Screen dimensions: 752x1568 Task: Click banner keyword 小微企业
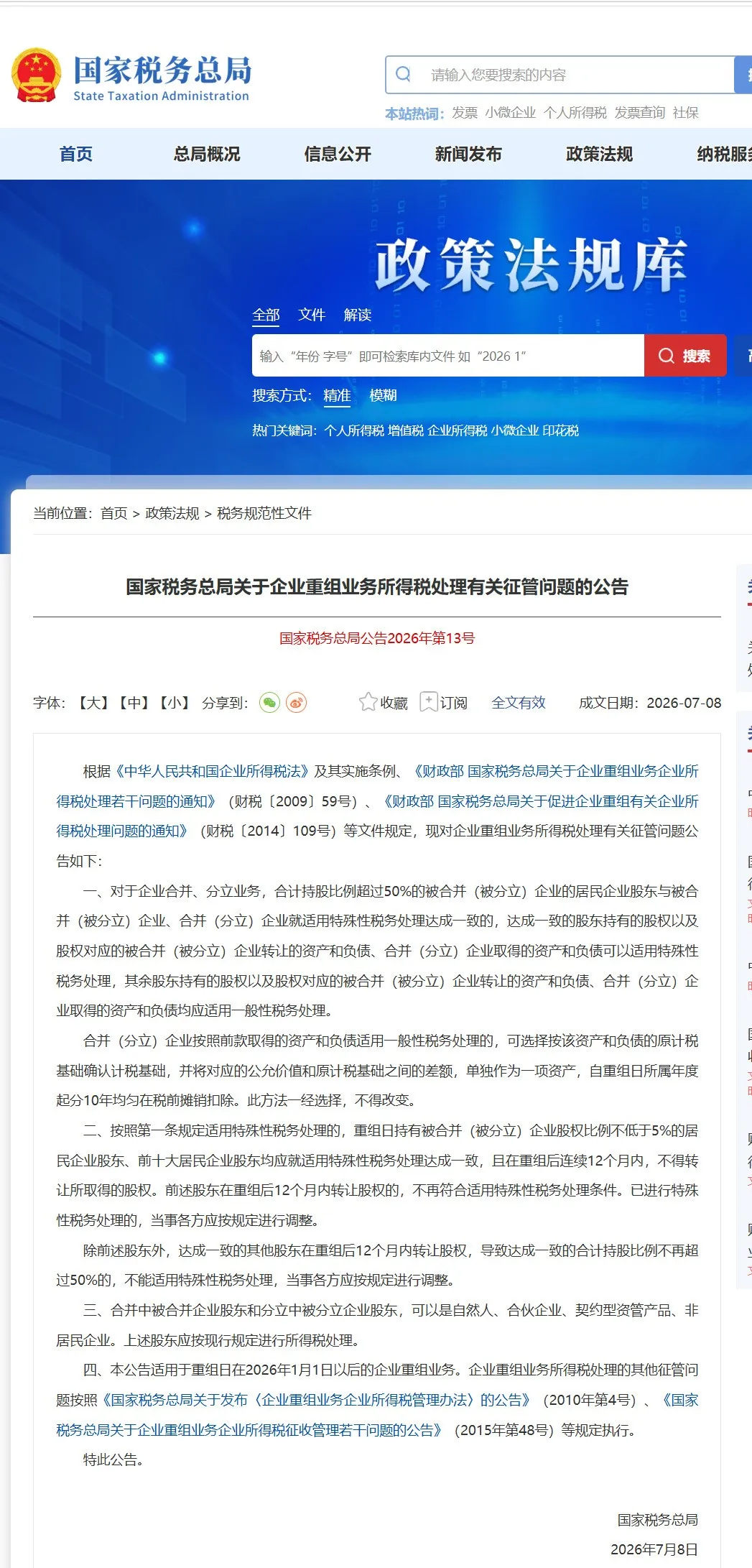(x=515, y=430)
